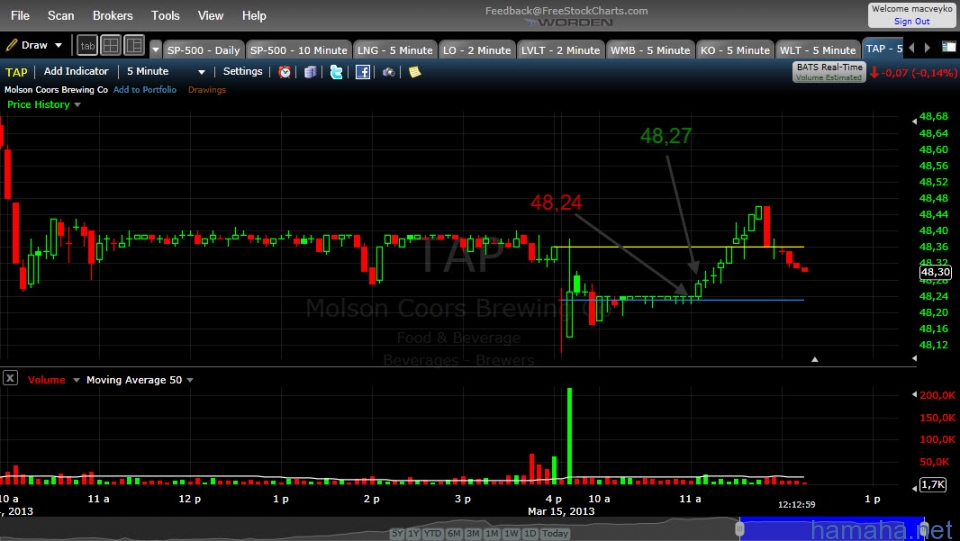Close the Volume pane with X
This screenshot has width=960, height=541.
coord(10,378)
